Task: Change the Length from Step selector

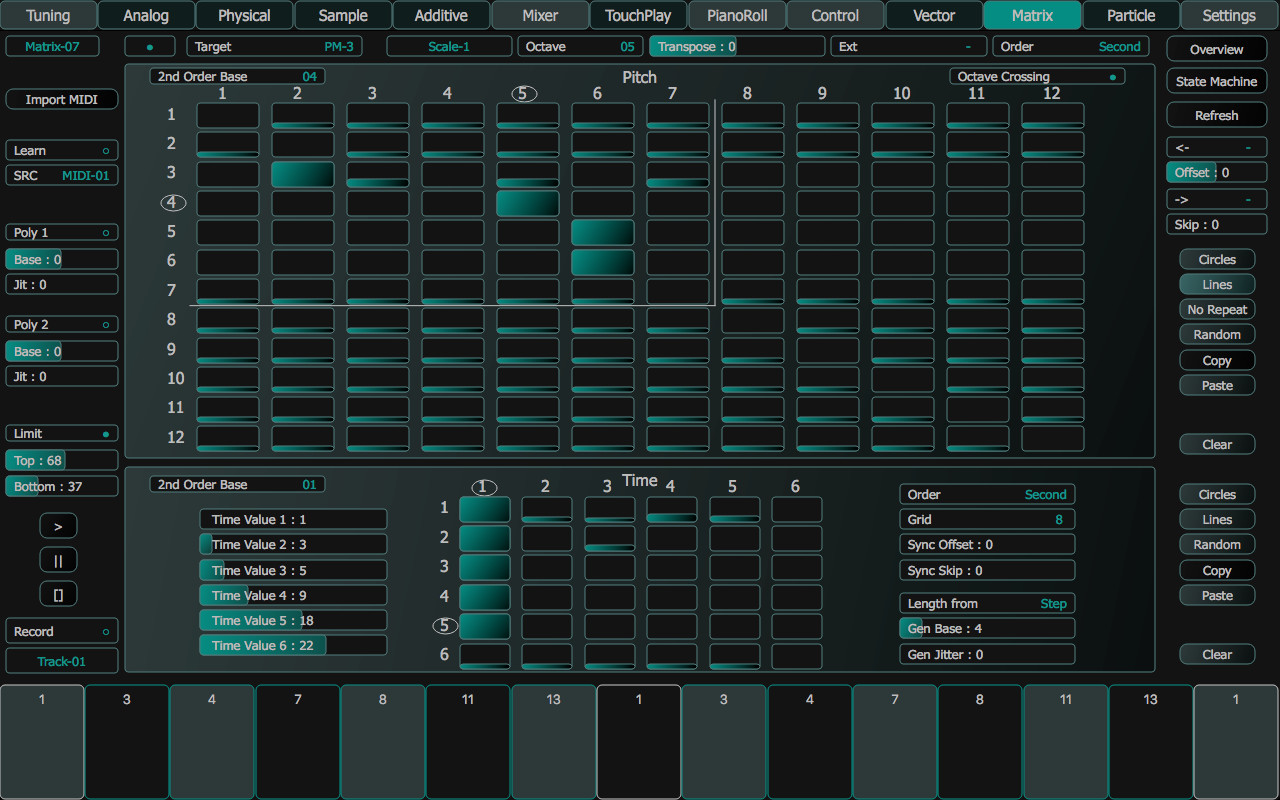Action: tap(987, 603)
